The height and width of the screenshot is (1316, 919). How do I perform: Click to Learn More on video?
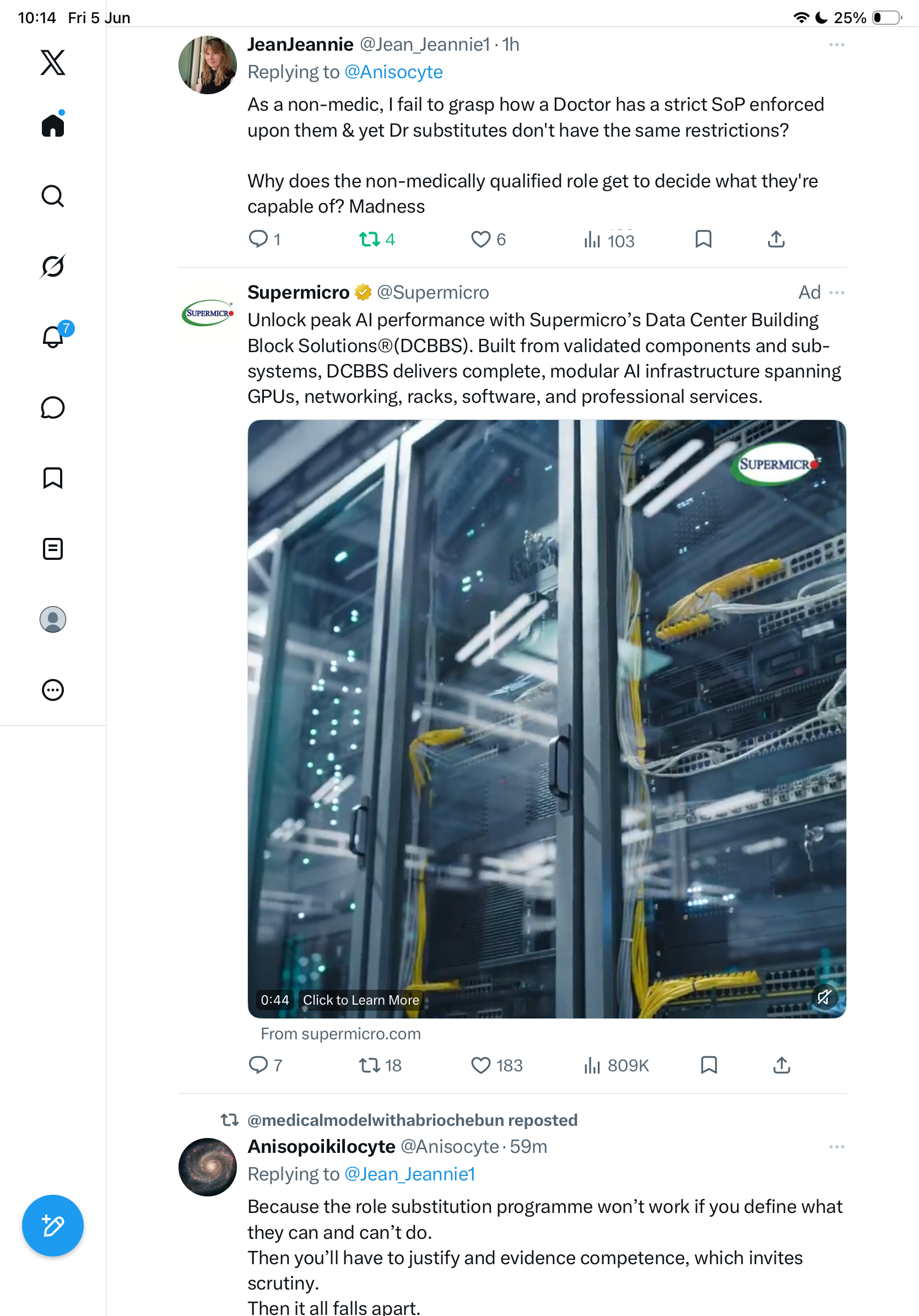[x=361, y=1000]
